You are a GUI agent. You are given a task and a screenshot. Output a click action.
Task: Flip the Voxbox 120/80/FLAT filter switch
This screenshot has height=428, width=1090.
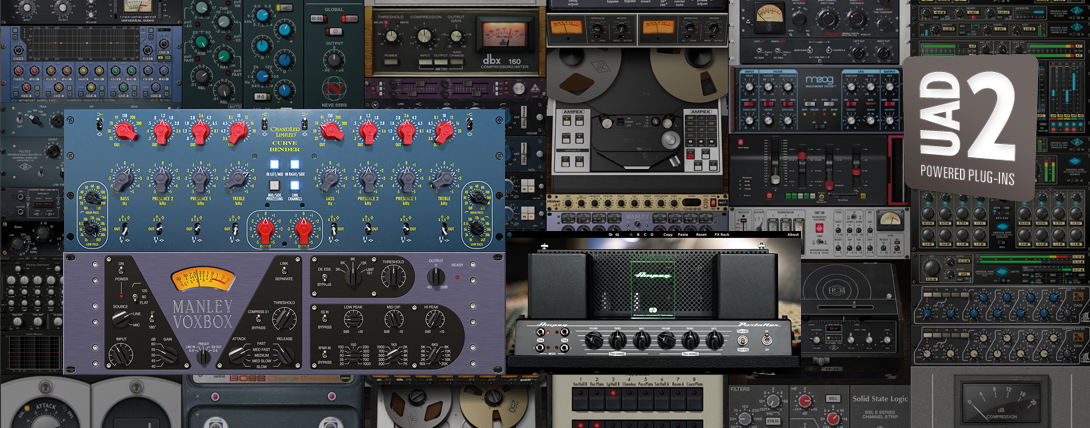point(136,297)
